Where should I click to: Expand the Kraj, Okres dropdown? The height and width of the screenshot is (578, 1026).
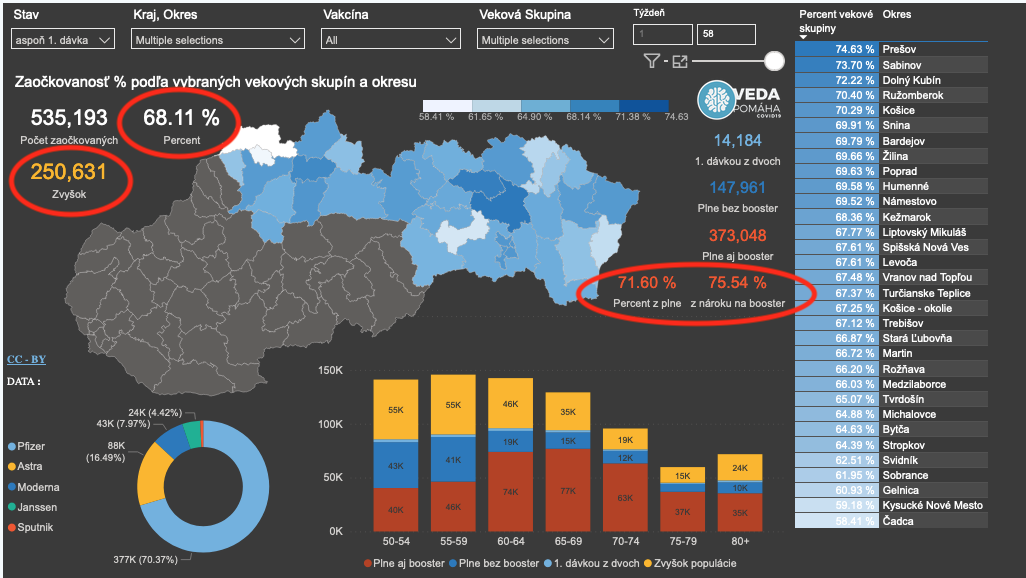(x=218, y=40)
